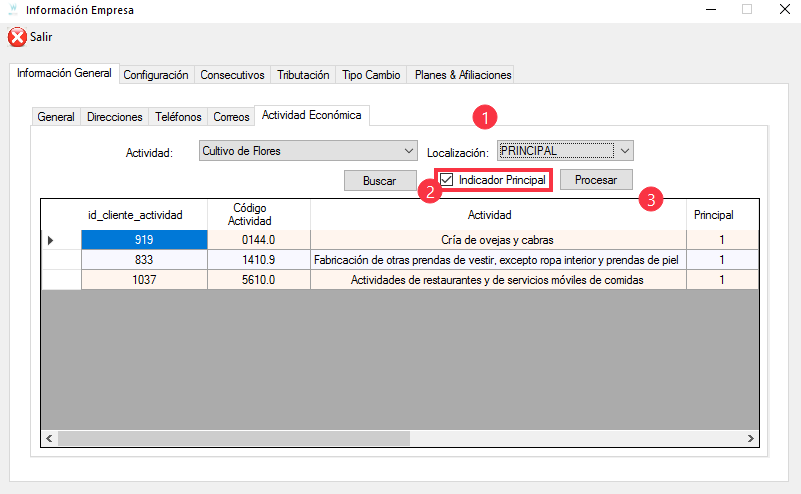Select the cell with id 833
801x494 pixels.
click(144, 260)
